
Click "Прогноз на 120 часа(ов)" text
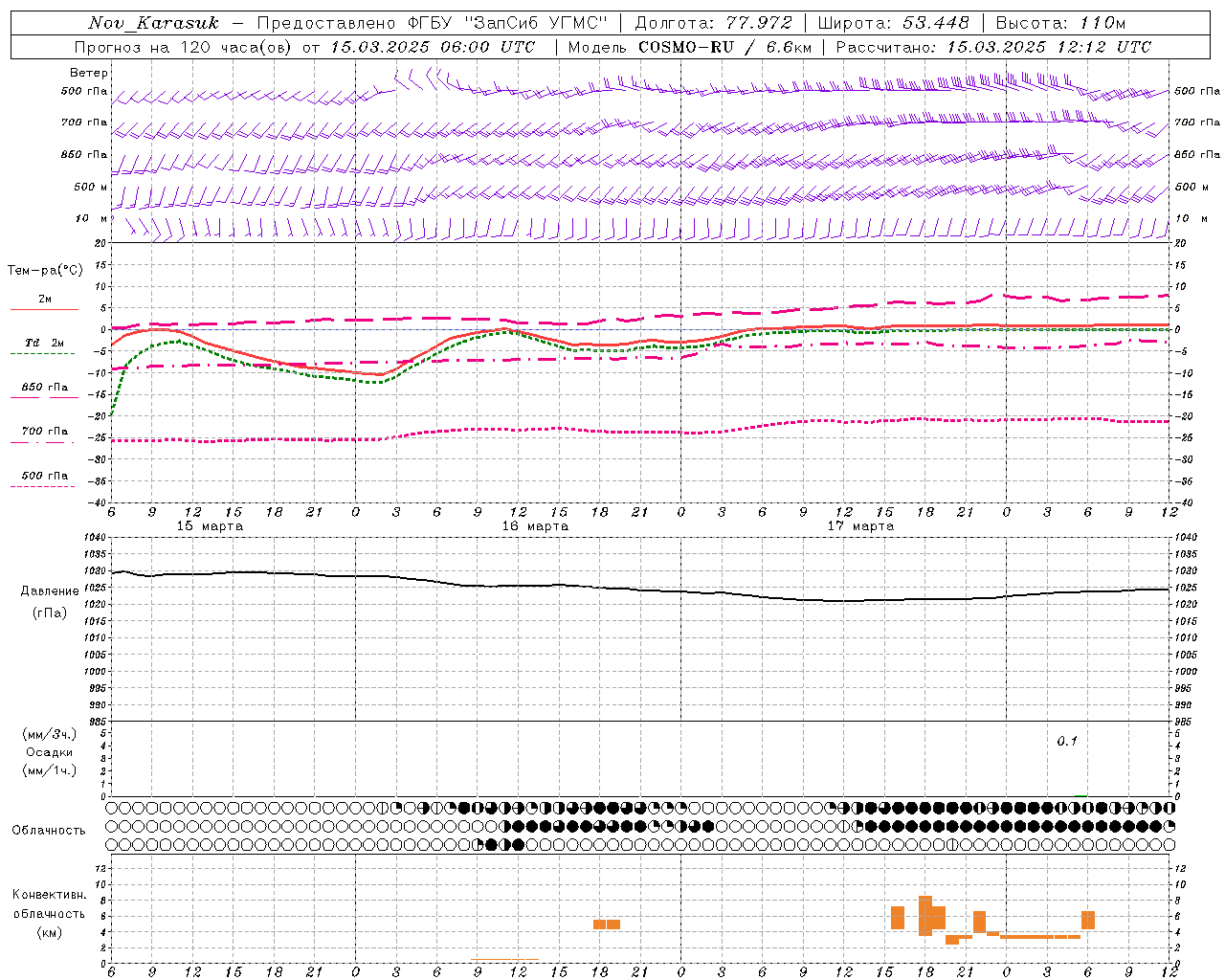184,47
